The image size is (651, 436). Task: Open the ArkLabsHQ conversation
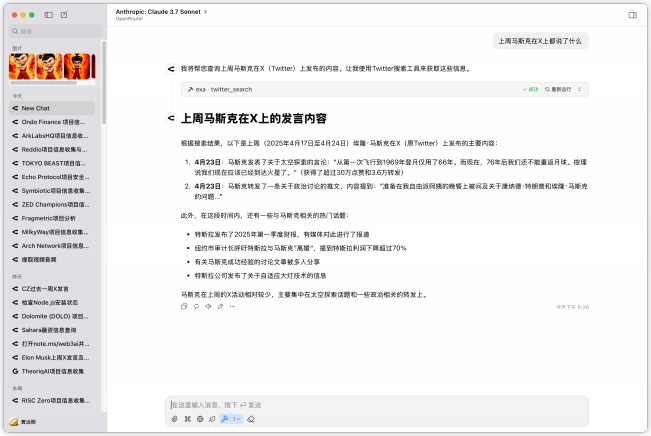pos(52,135)
